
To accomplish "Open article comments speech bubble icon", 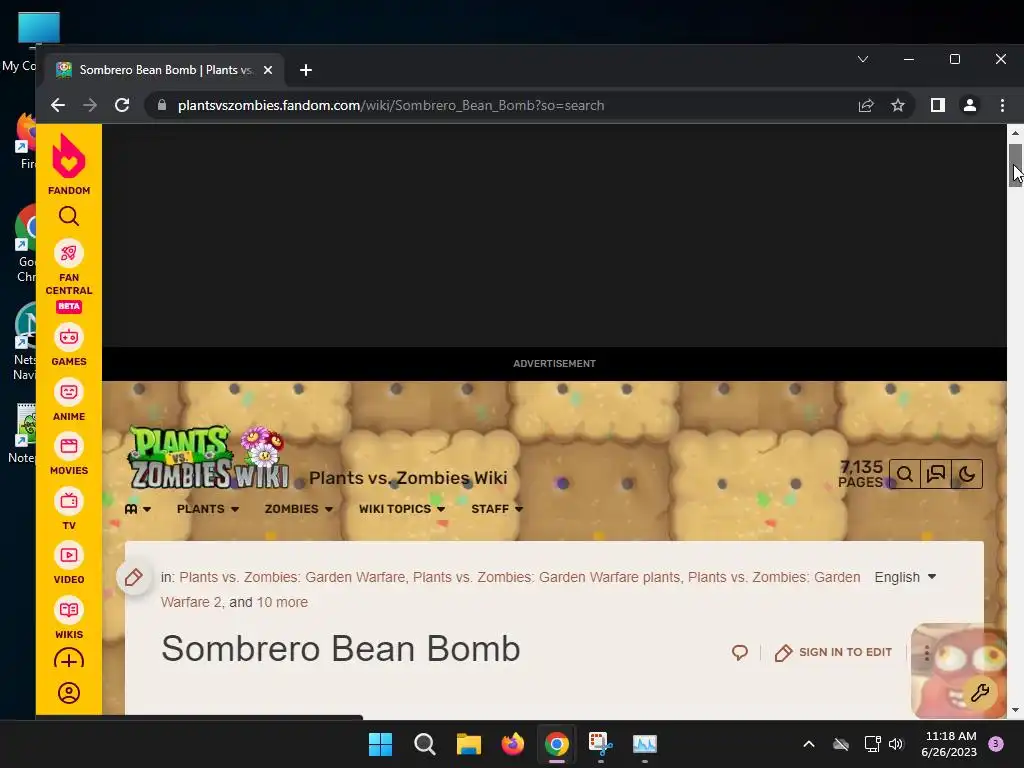I will (x=739, y=652).
